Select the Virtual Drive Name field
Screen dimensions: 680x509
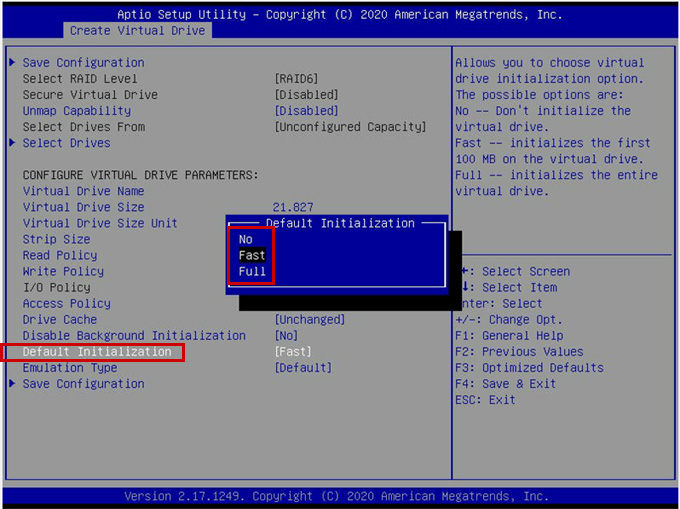pos(83,191)
